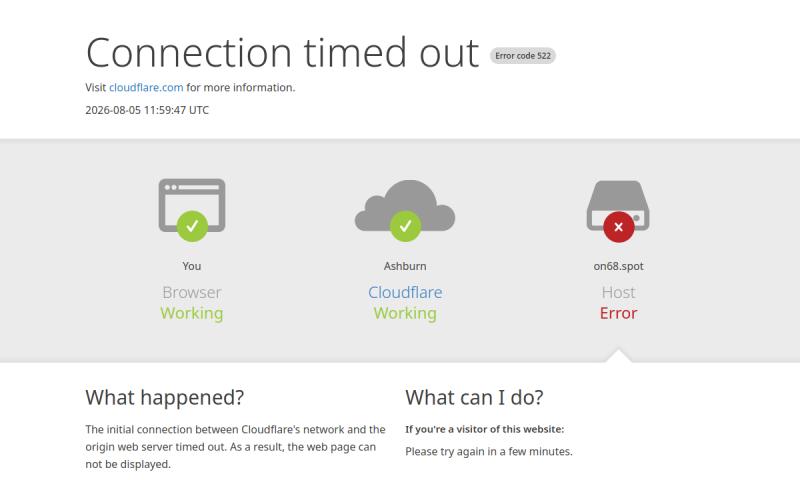Click the browser window icon

192,205
